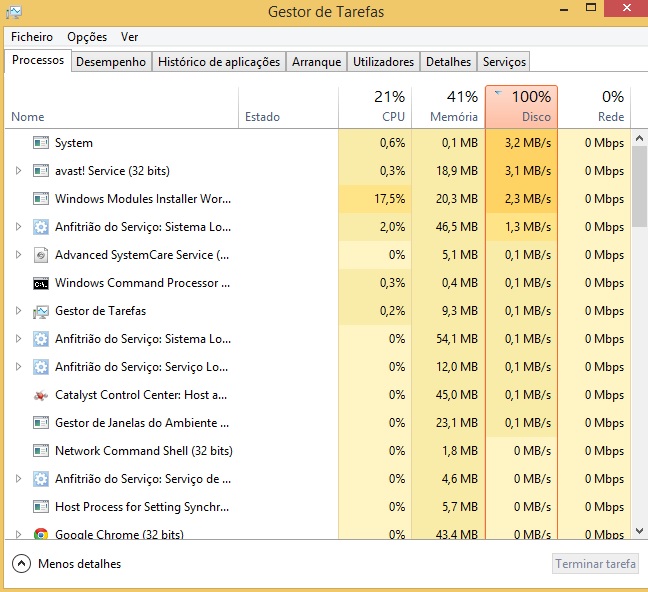This screenshot has height=592, width=648.
Task: Select Windows Command Processor row name
Action: tap(143, 283)
